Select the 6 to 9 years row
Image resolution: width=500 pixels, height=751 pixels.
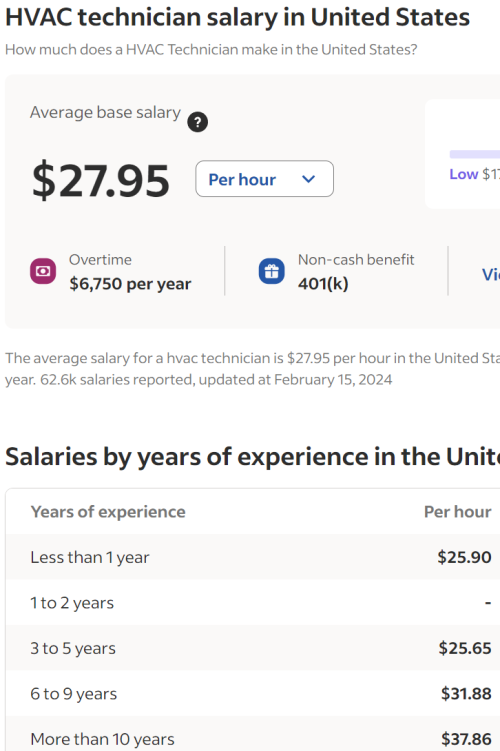pos(253,694)
